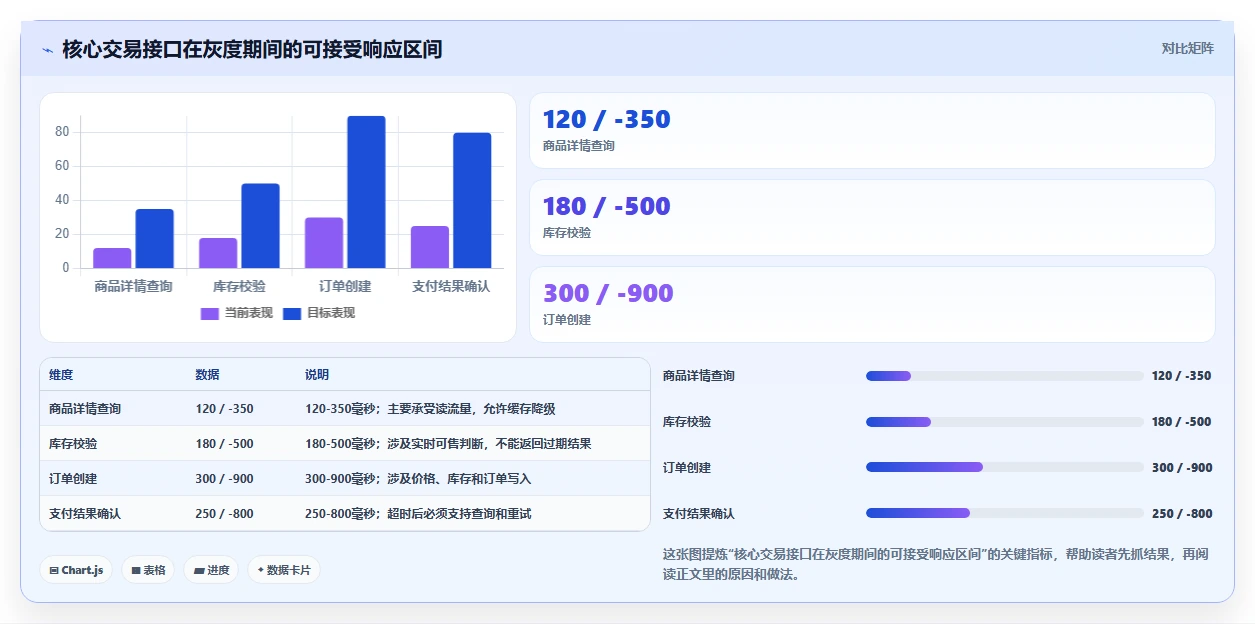The width and height of the screenshot is (1255, 624).
Task: Click the progress bar for 商品详情查询
Action: pyautogui.click(x=1005, y=376)
